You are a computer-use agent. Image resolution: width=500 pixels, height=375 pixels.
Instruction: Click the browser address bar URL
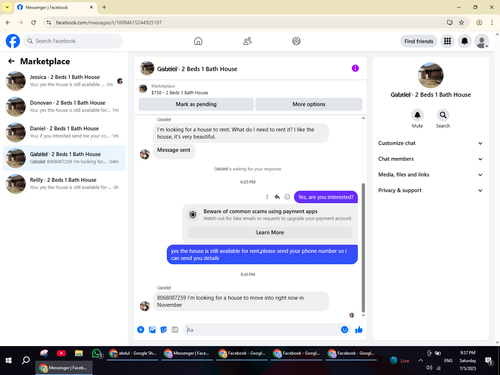pyautogui.click(x=109, y=22)
